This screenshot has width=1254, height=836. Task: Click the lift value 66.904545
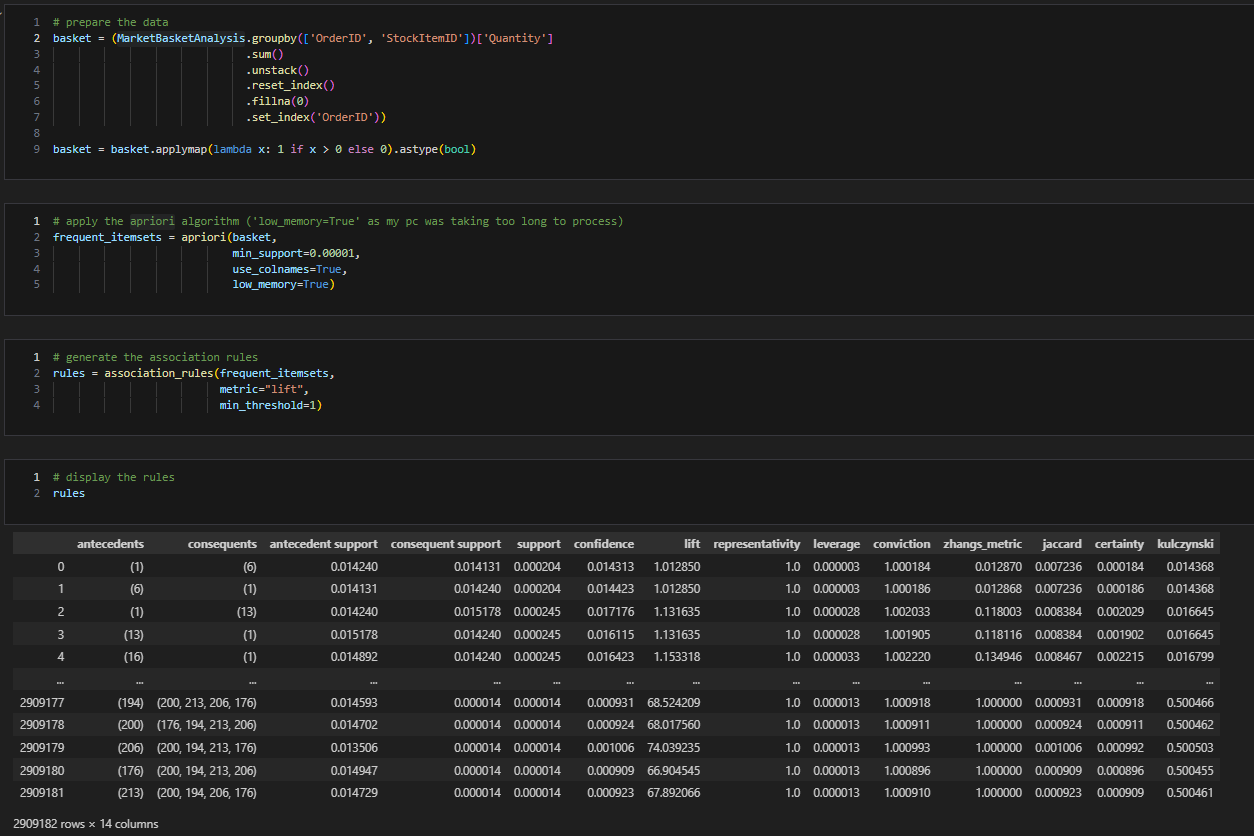(674, 770)
